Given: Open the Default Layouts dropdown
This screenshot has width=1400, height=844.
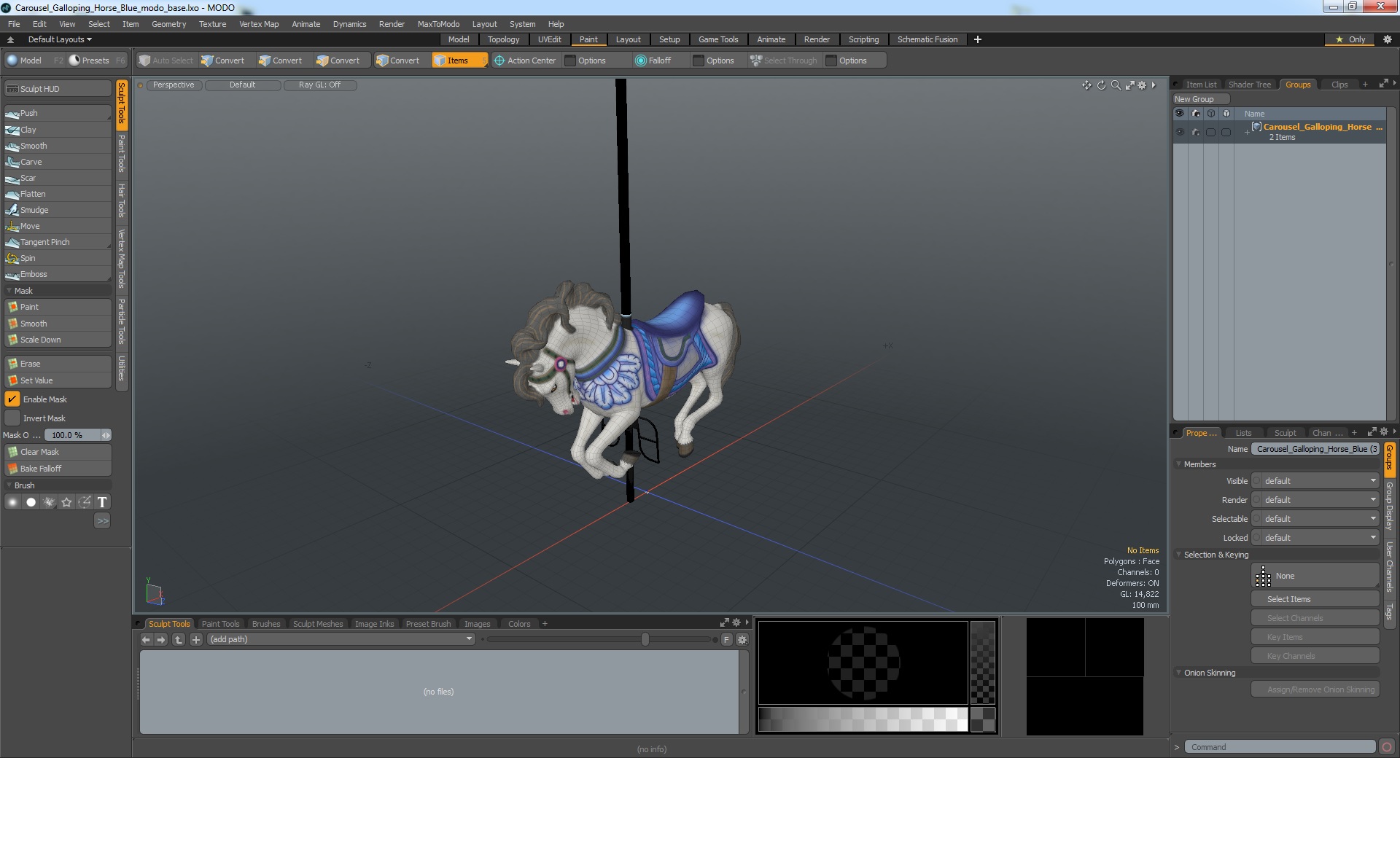Looking at the screenshot, I should pos(60,39).
